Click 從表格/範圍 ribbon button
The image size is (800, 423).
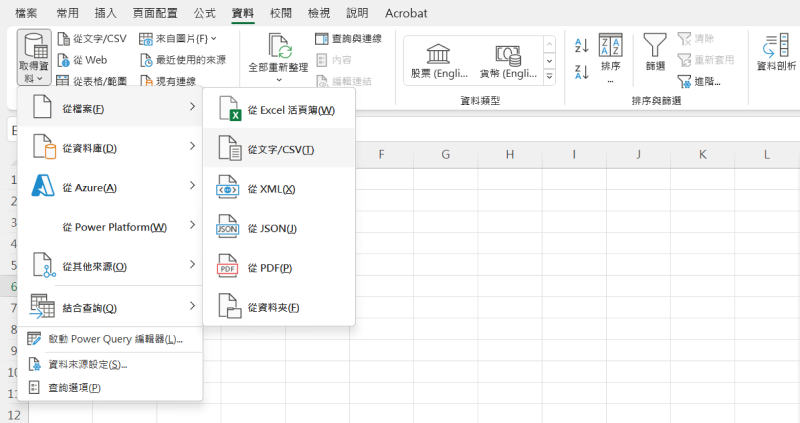(x=92, y=81)
